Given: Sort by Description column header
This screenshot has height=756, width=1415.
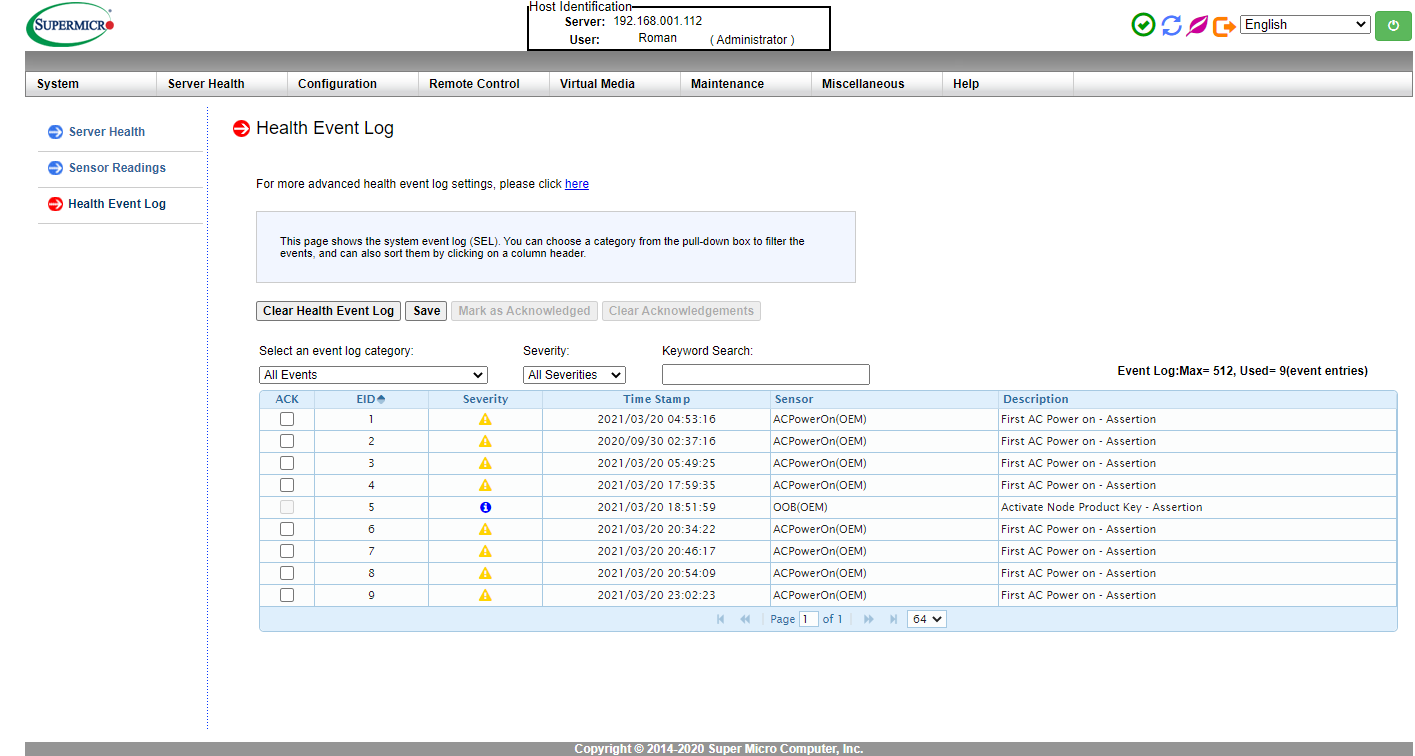Looking at the screenshot, I should pyautogui.click(x=1198, y=399).
